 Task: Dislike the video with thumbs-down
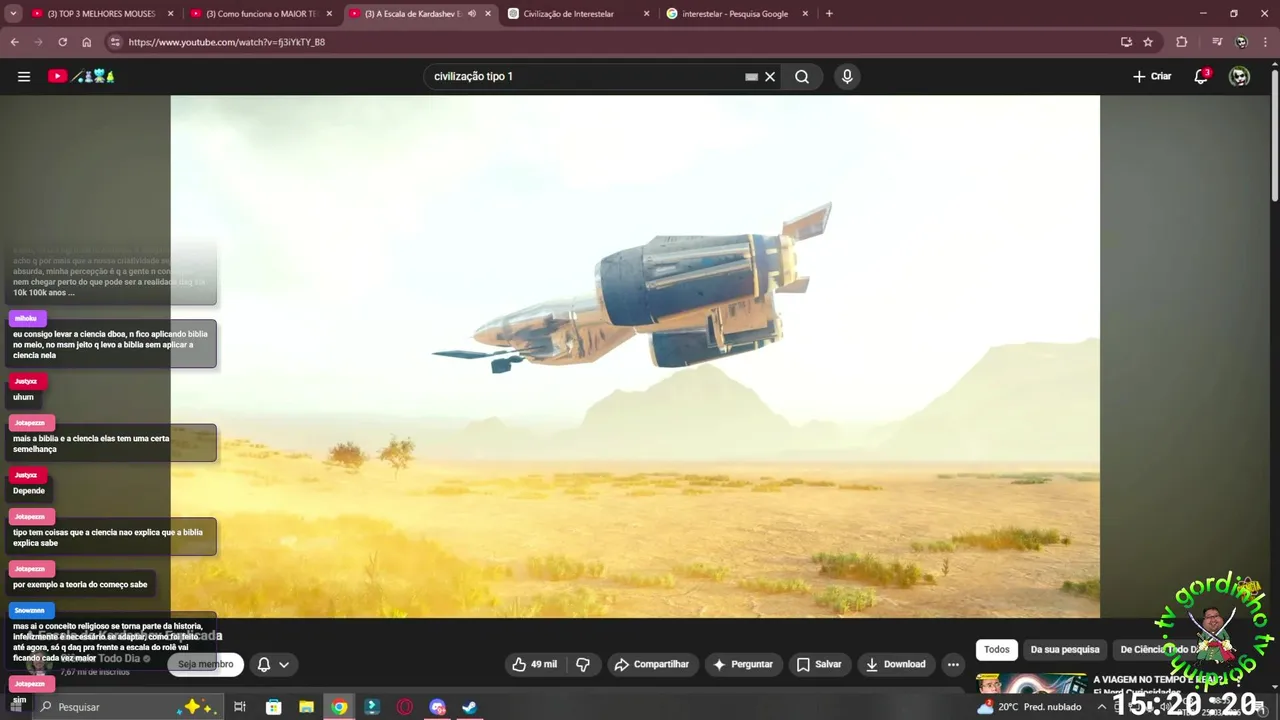pyautogui.click(x=583, y=664)
